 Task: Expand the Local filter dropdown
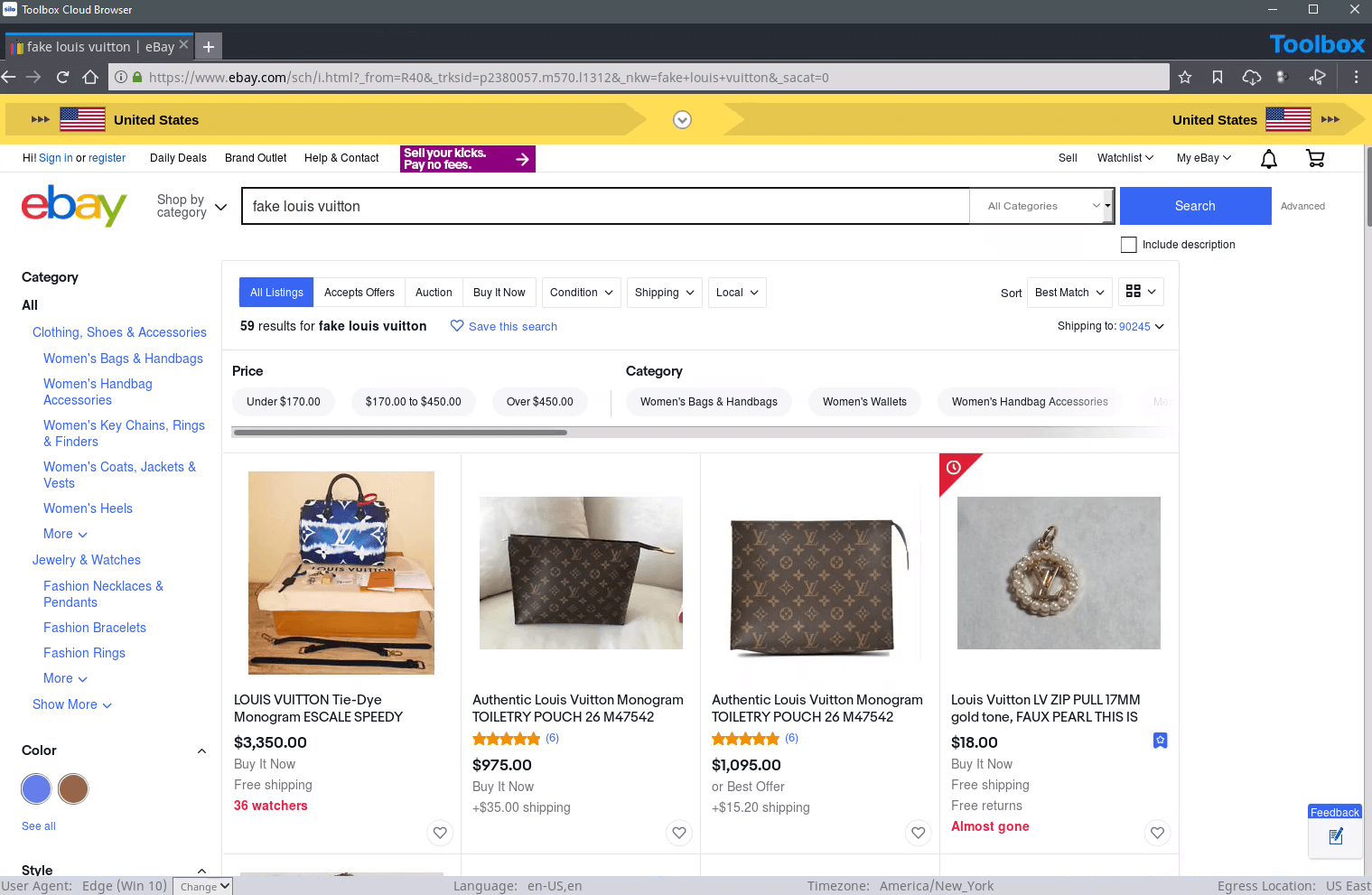737,293
